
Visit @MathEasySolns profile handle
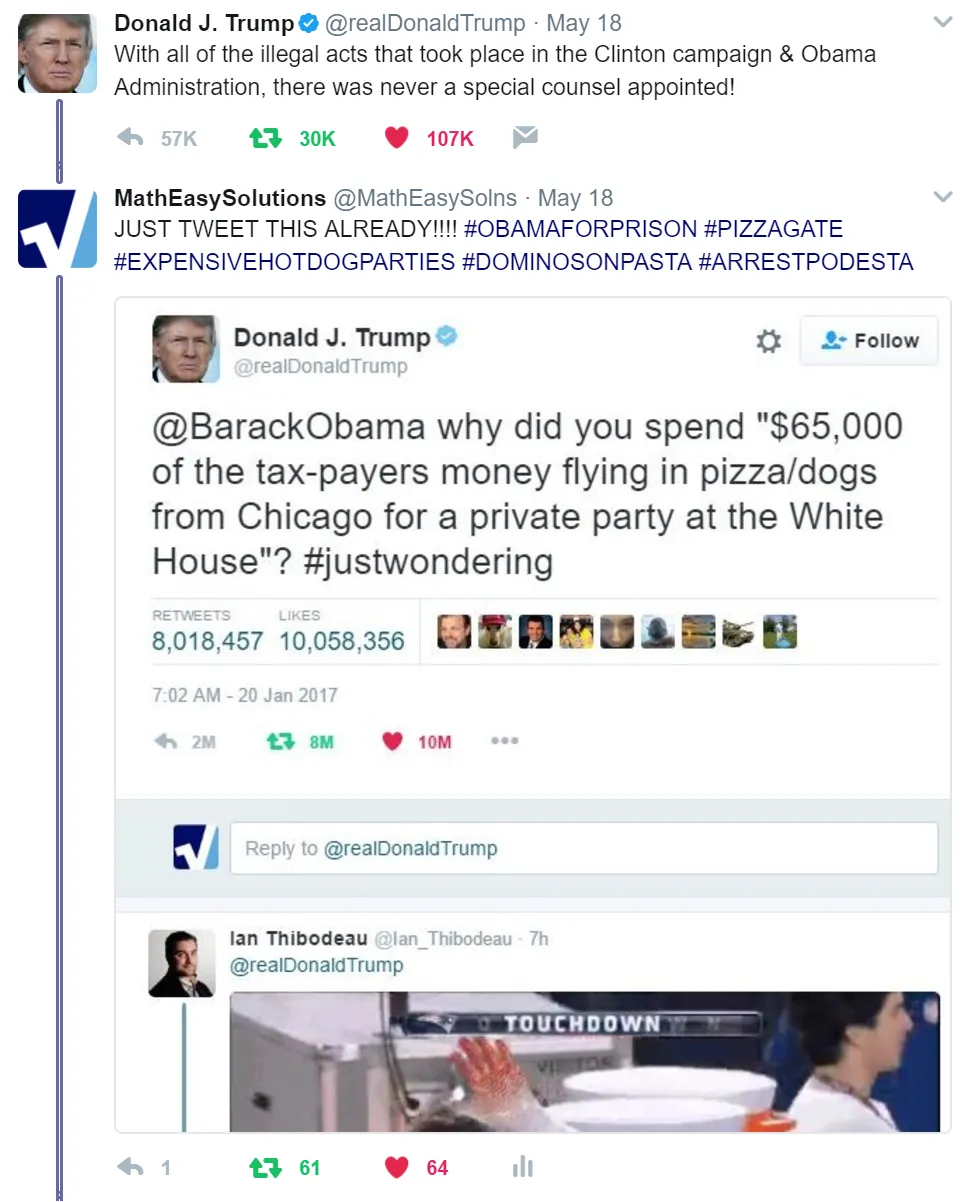pos(425,198)
